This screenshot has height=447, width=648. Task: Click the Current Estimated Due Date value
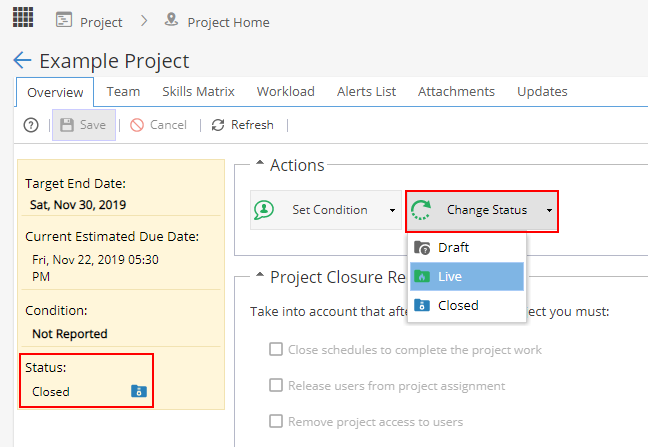tap(95, 268)
